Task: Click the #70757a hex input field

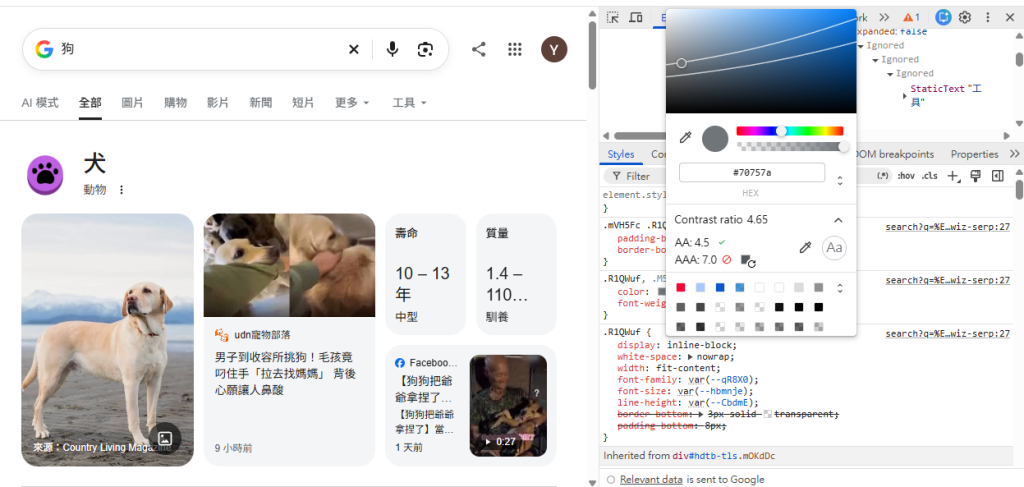Action: (752, 173)
